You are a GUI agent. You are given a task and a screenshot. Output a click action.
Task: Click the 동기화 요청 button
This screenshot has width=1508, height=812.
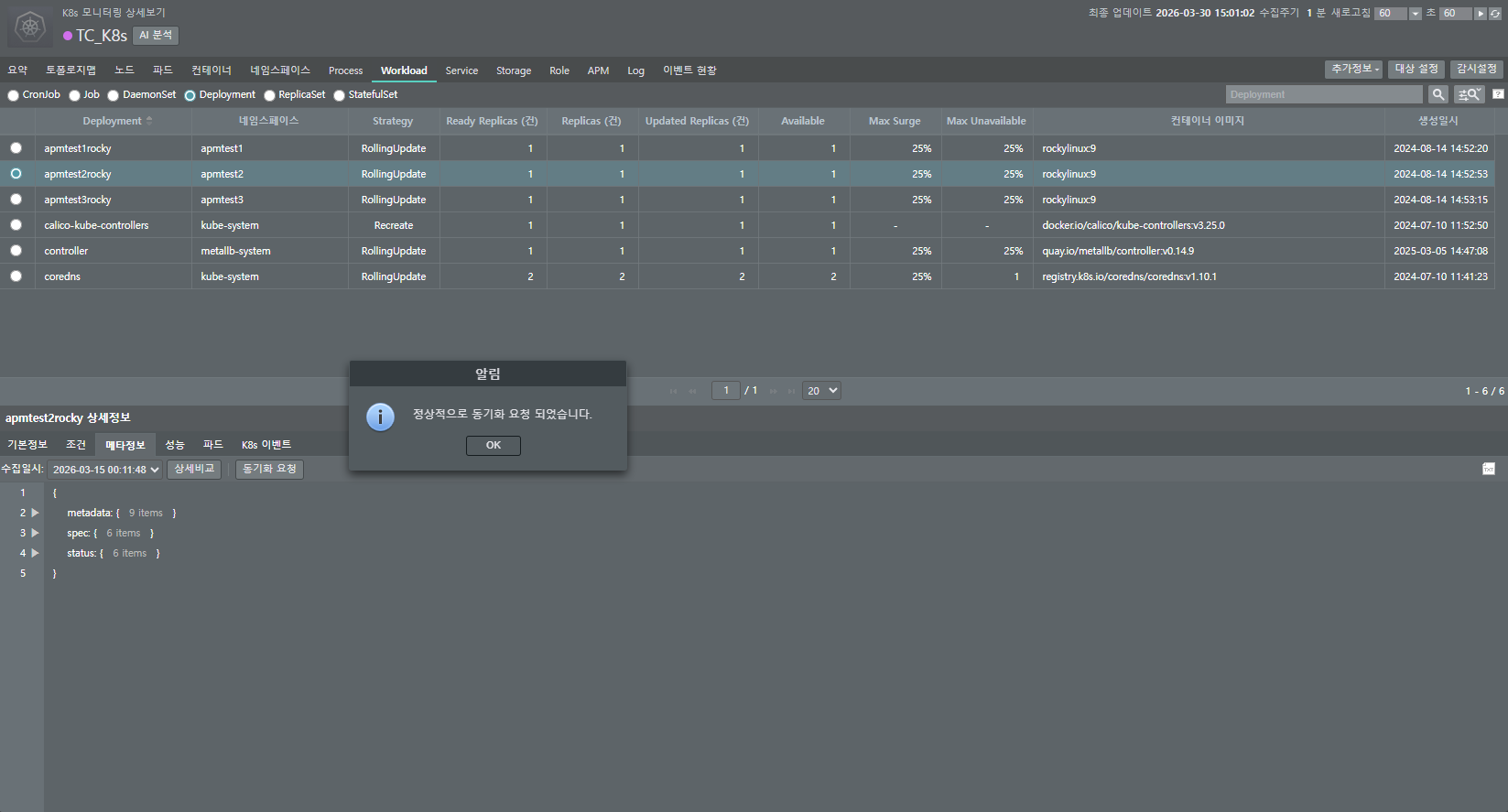point(269,469)
